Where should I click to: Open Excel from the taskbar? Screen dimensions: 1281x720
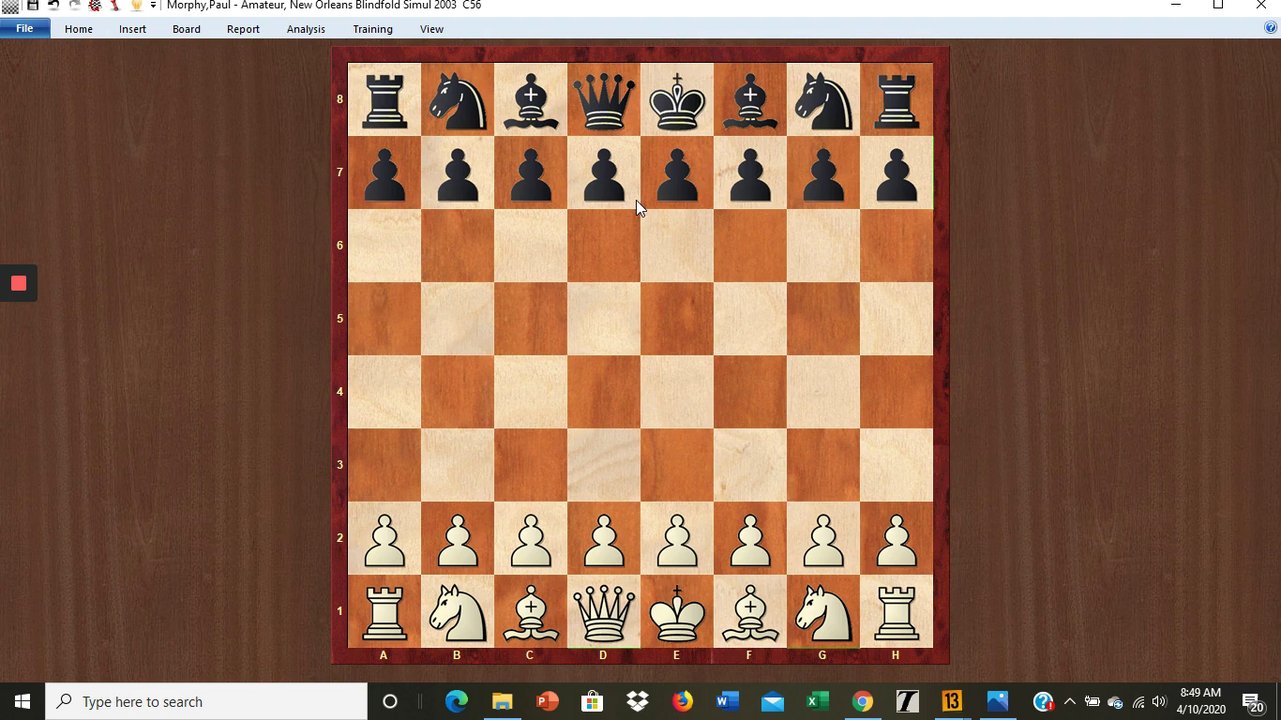pyautogui.click(x=817, y=701)
